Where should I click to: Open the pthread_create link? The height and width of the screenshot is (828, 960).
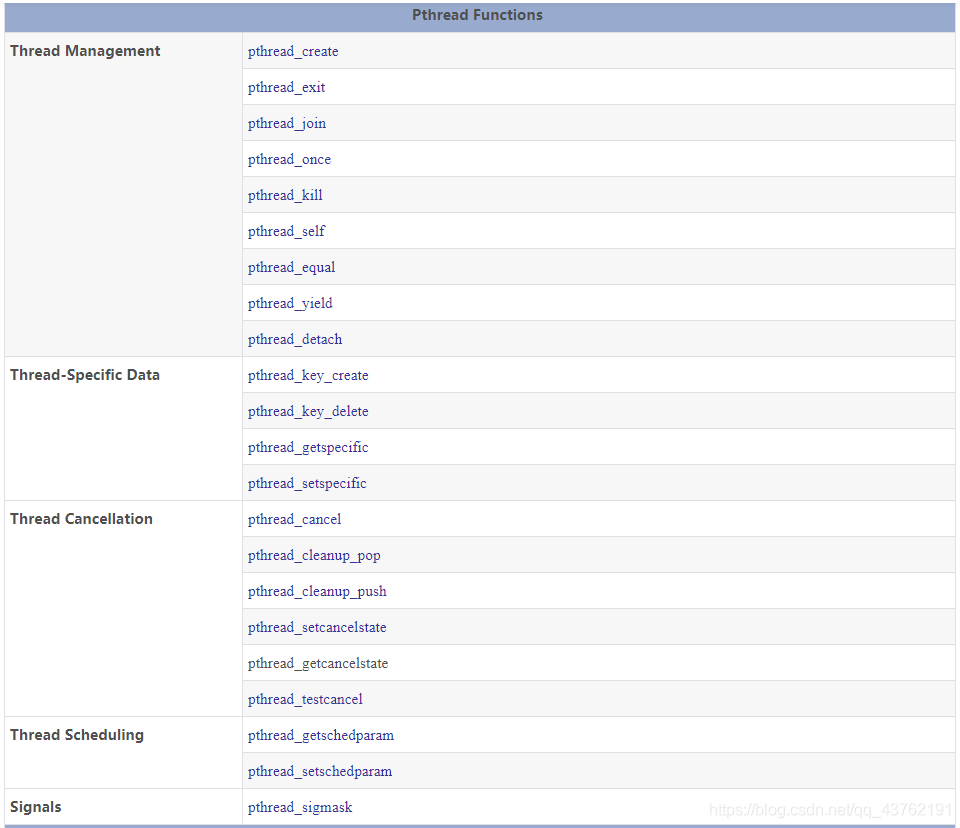coord(293,51)
